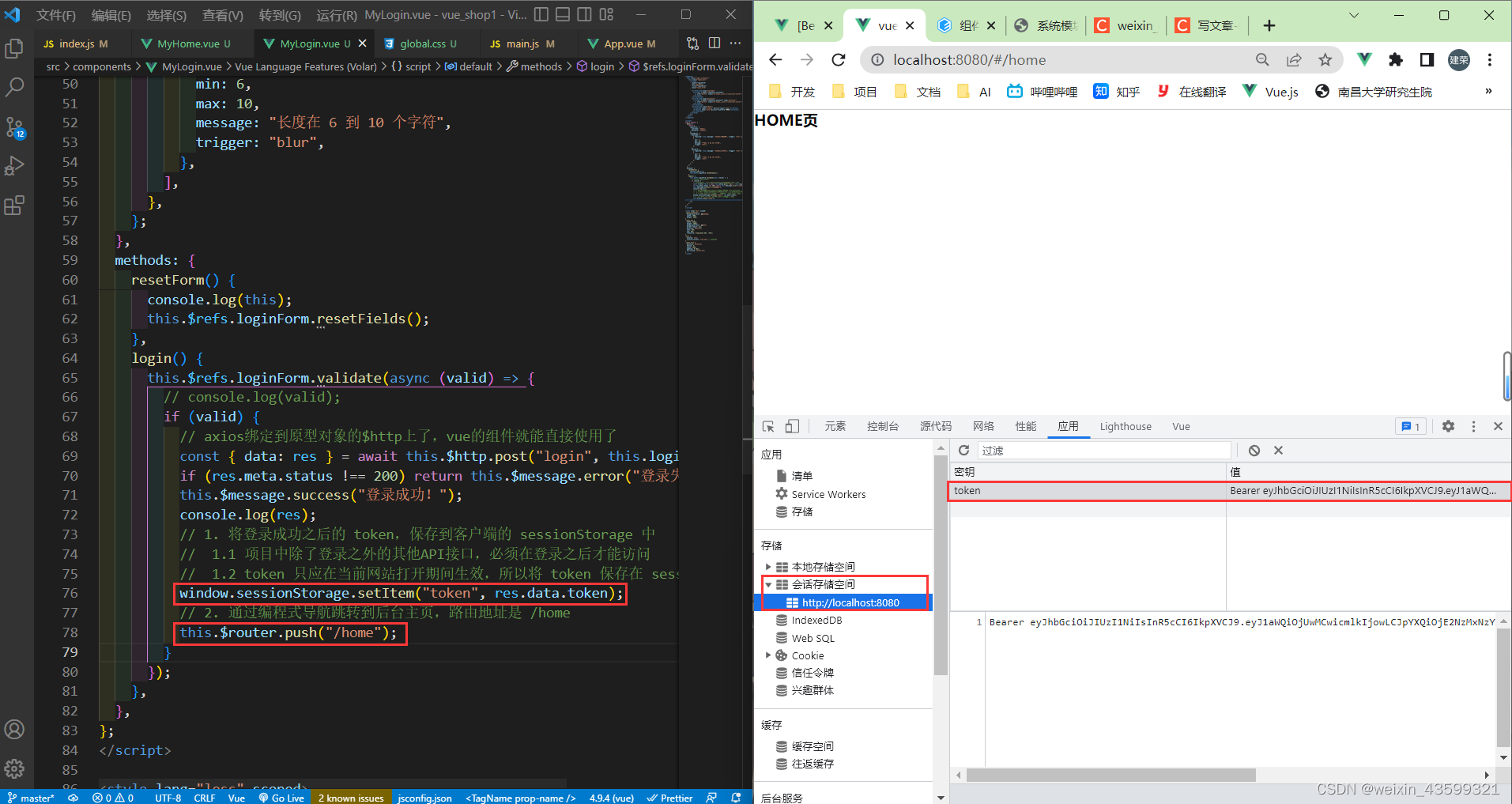The image size is (1512, 804).
Task: Reload the localhost page
Action: pos(839,60)
